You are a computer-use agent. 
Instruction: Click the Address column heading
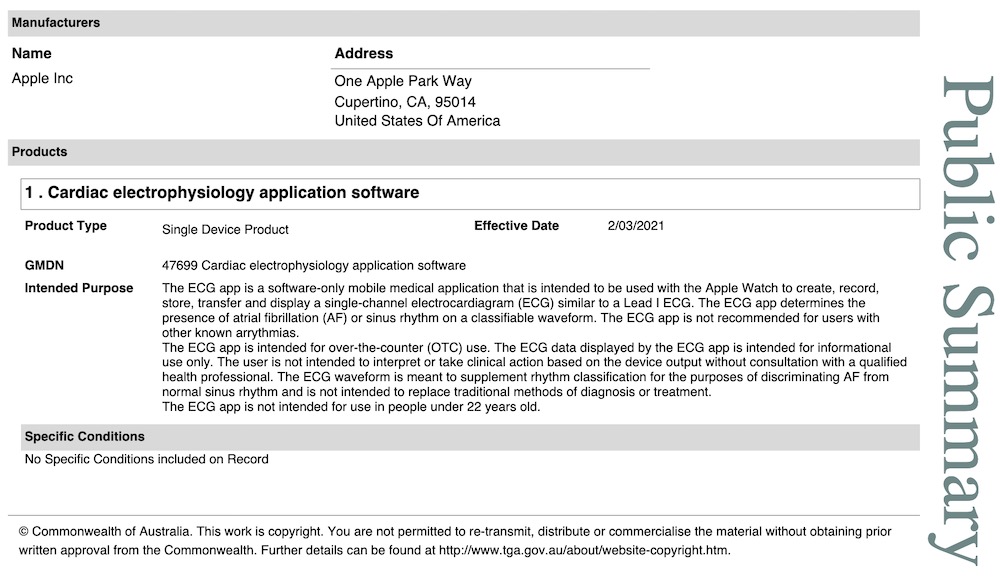tap(364, 53)
